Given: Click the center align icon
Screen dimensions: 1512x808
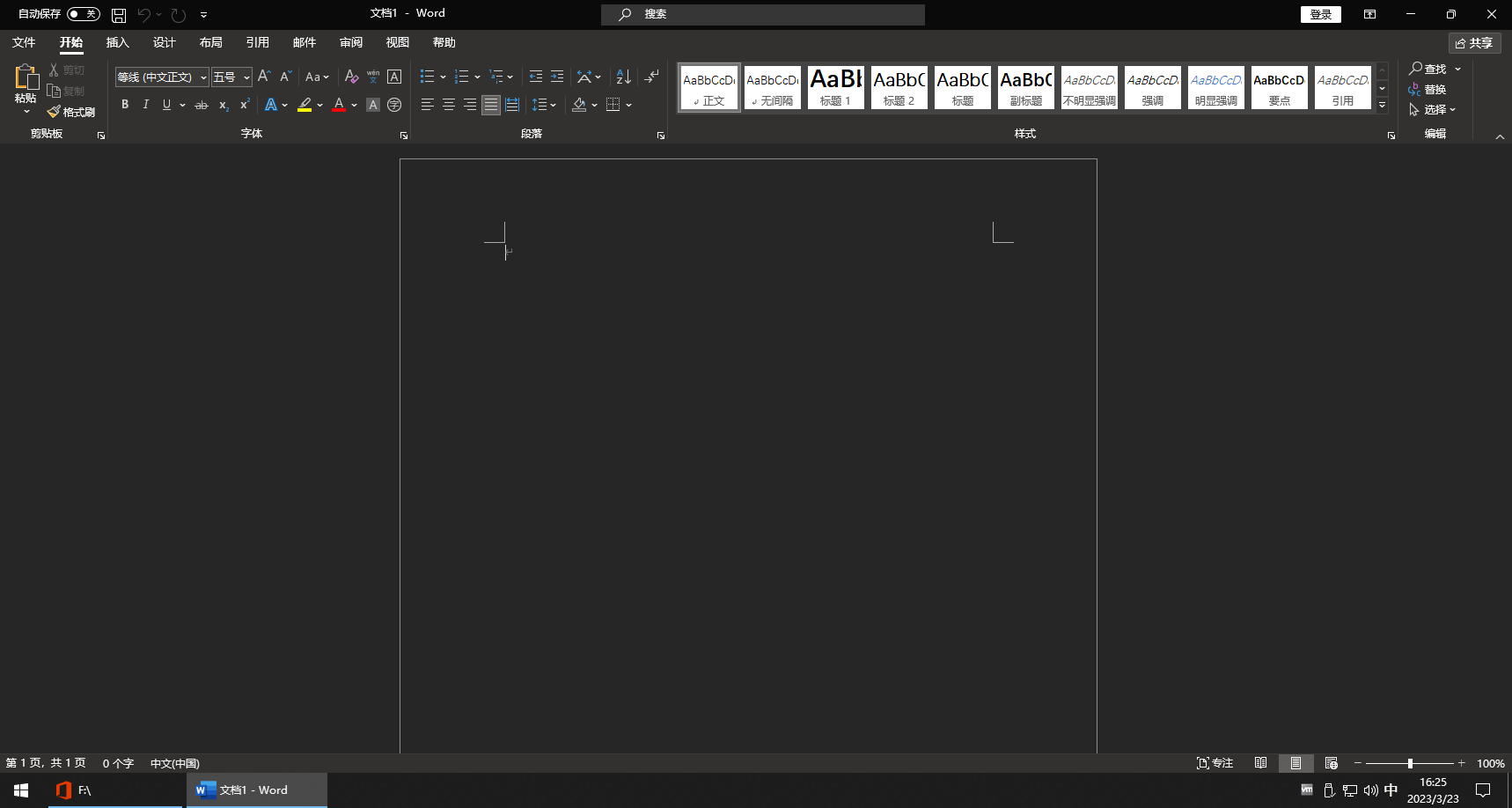Looking at the screenshot, I should coord(449,105).
